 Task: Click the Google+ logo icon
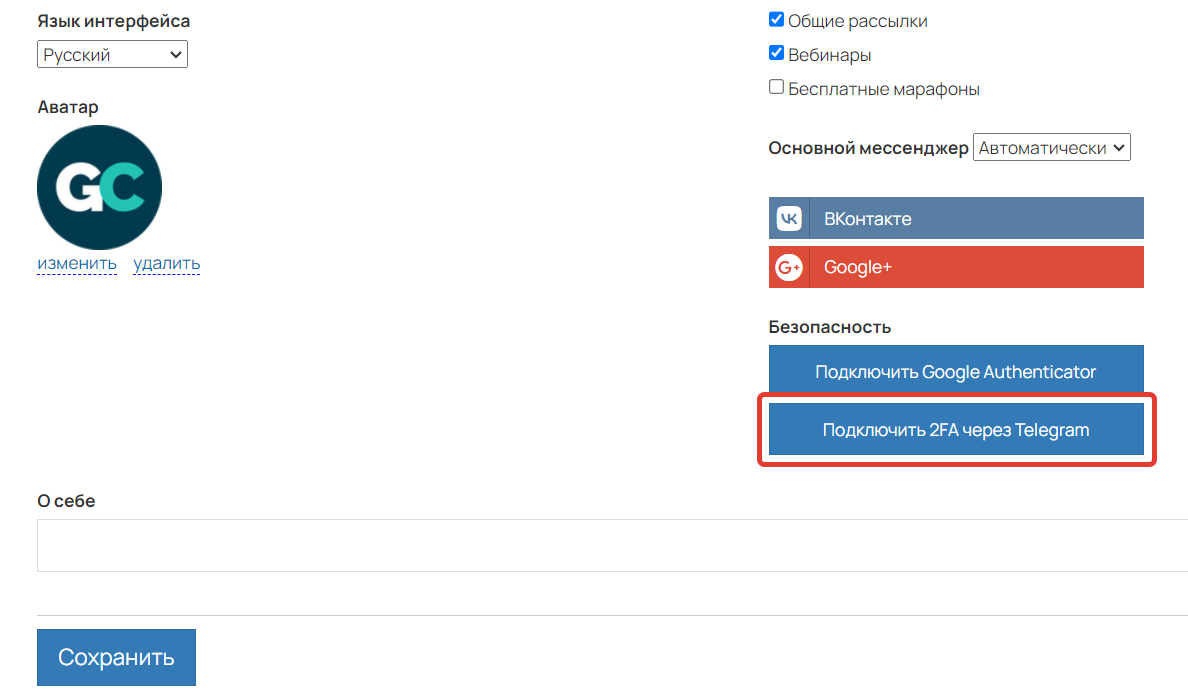pos(789,267)
